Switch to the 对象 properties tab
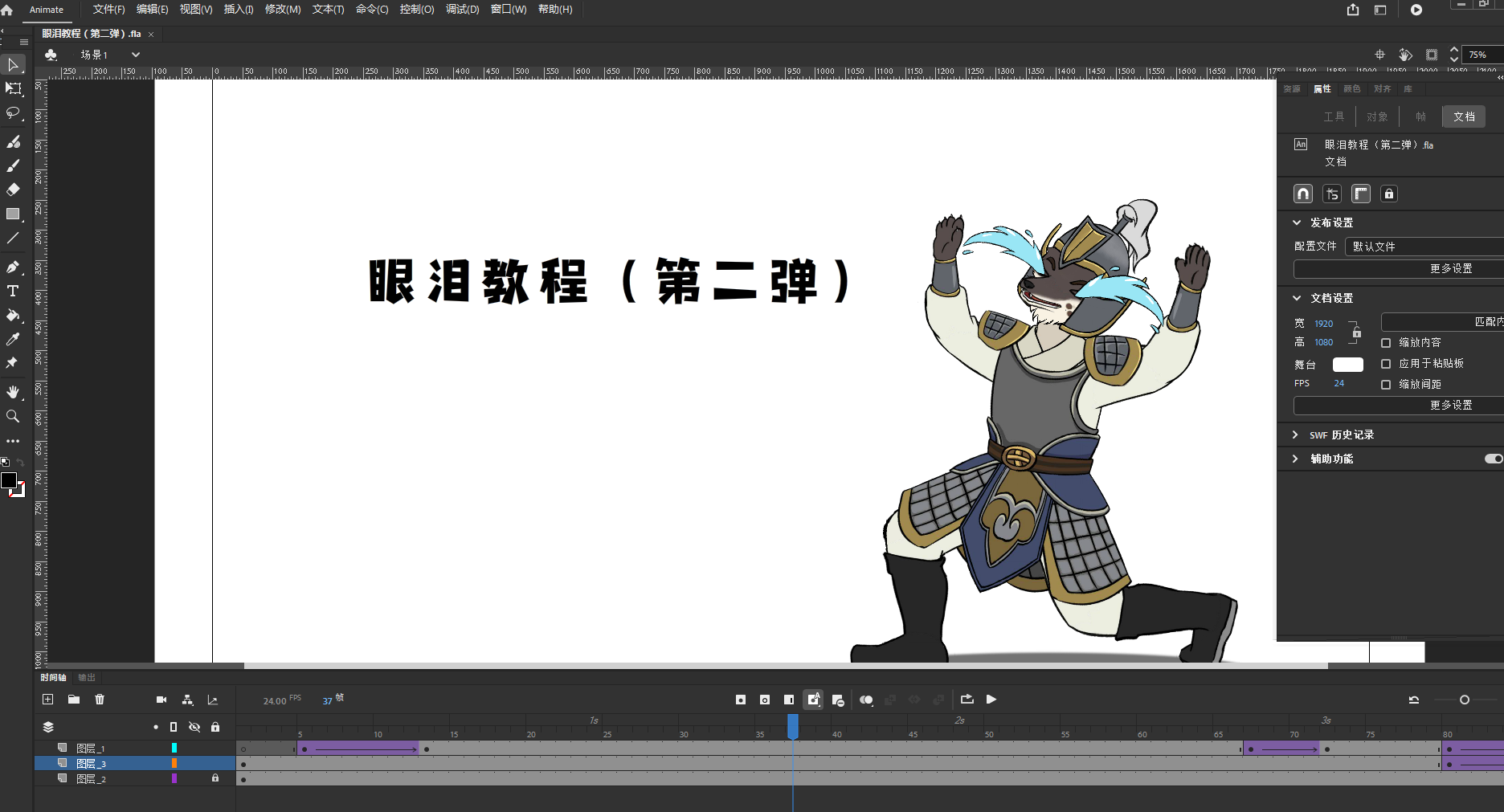 (1377, 116)
